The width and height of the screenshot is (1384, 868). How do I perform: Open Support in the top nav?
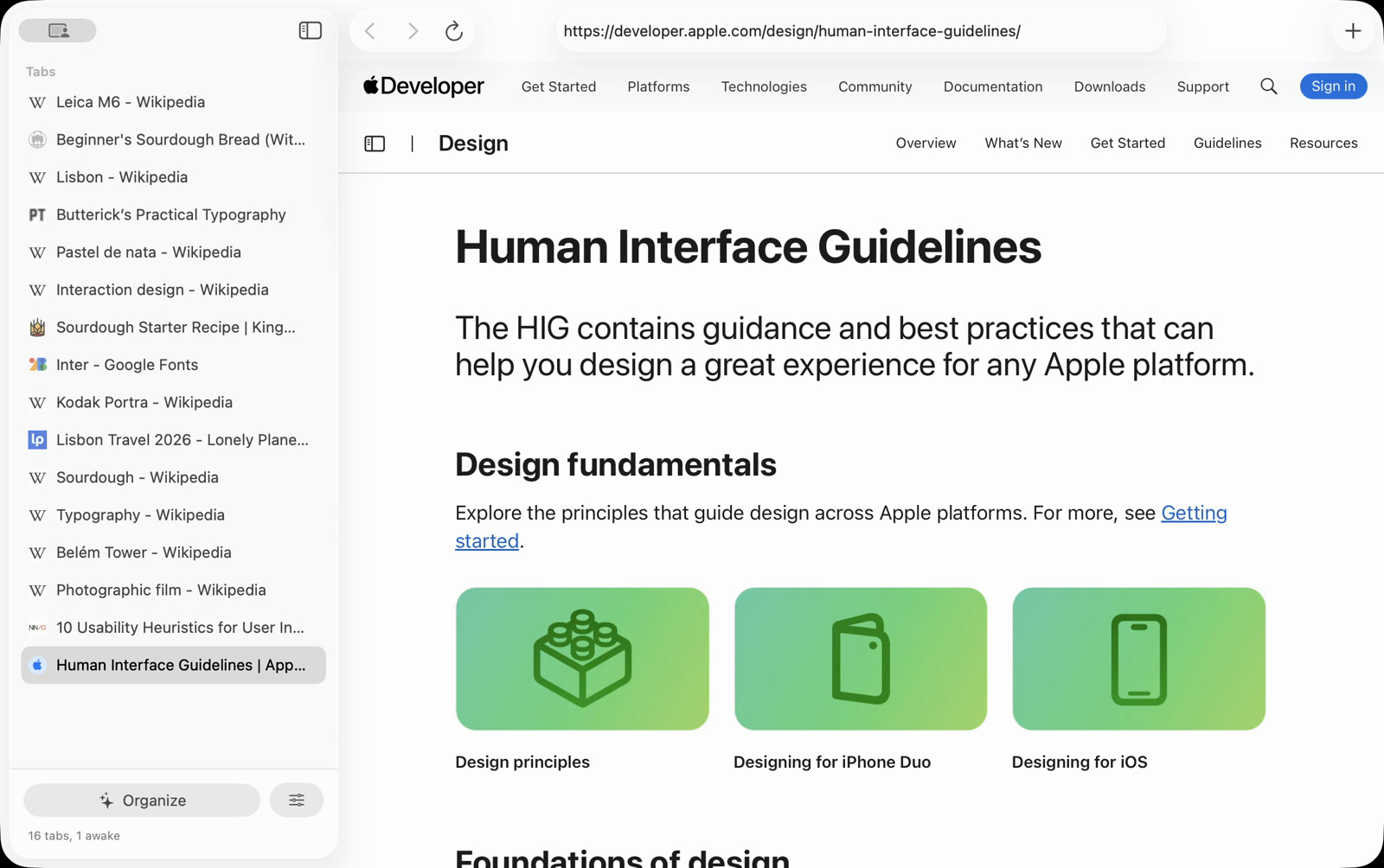coord(1202,86)
